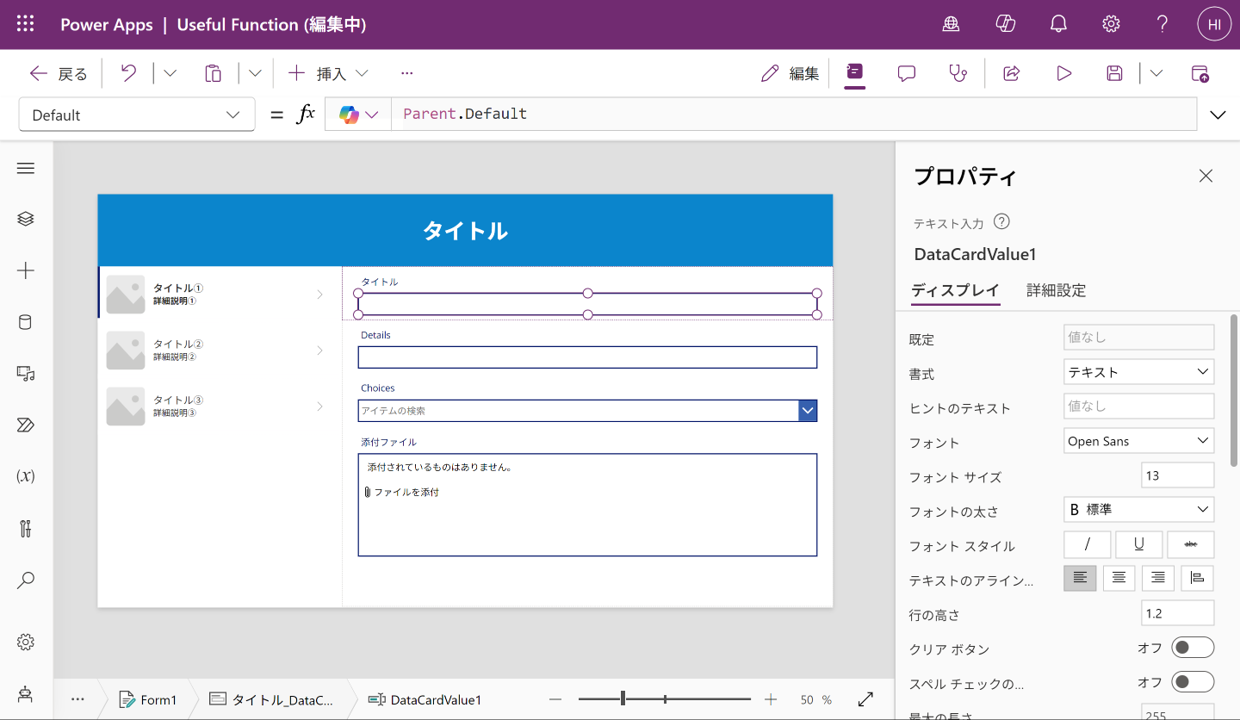Image resolution: width=1240 pixels, height=720 pixels.
Task: Run the App checker stethoscope
Action: click(x=958, y=73)
